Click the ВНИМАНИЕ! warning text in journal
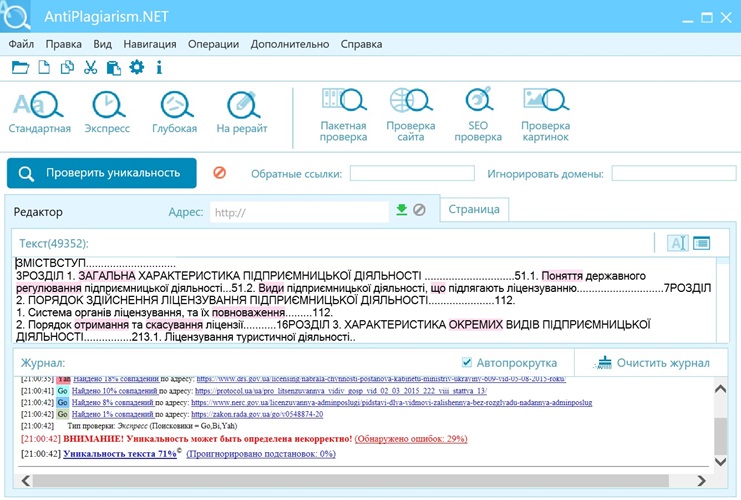741x500 pixels. (x=208, y=439)
